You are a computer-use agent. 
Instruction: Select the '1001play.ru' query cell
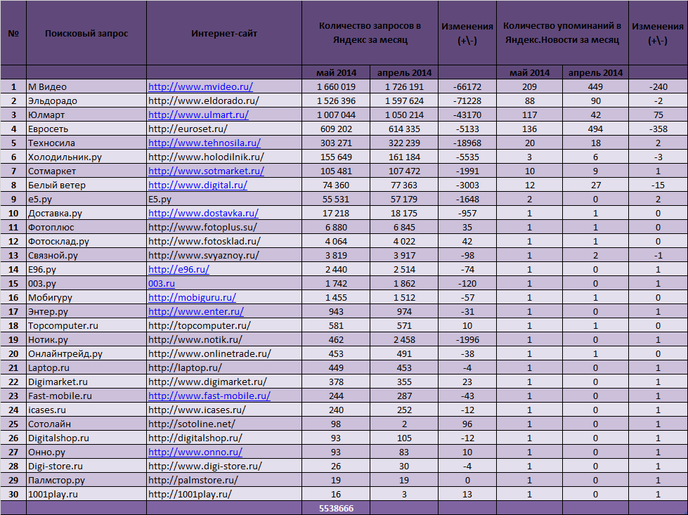tap(86, 494)
